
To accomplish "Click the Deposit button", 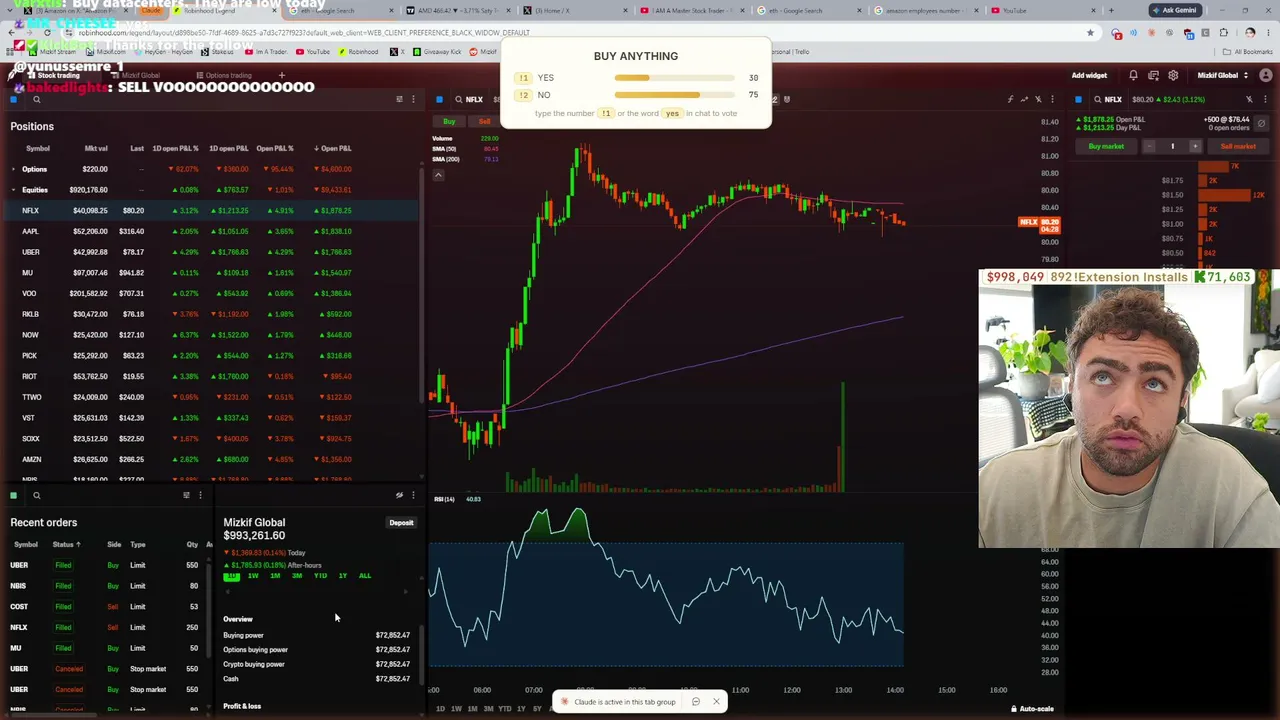I will pos(401,522).
